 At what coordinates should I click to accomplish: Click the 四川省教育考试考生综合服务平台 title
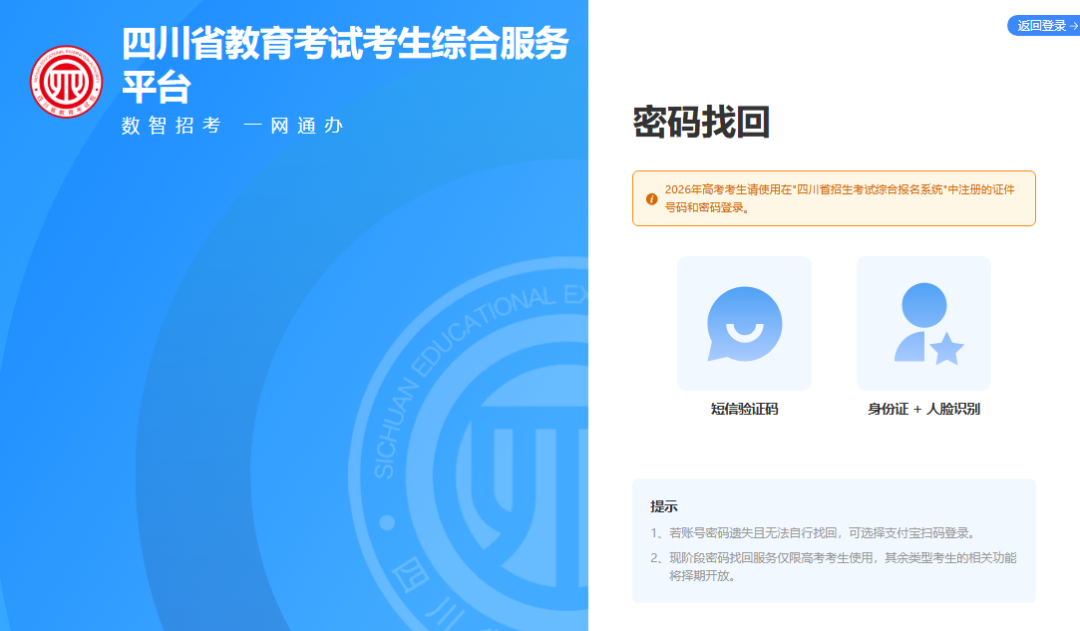tap(345, 64)
